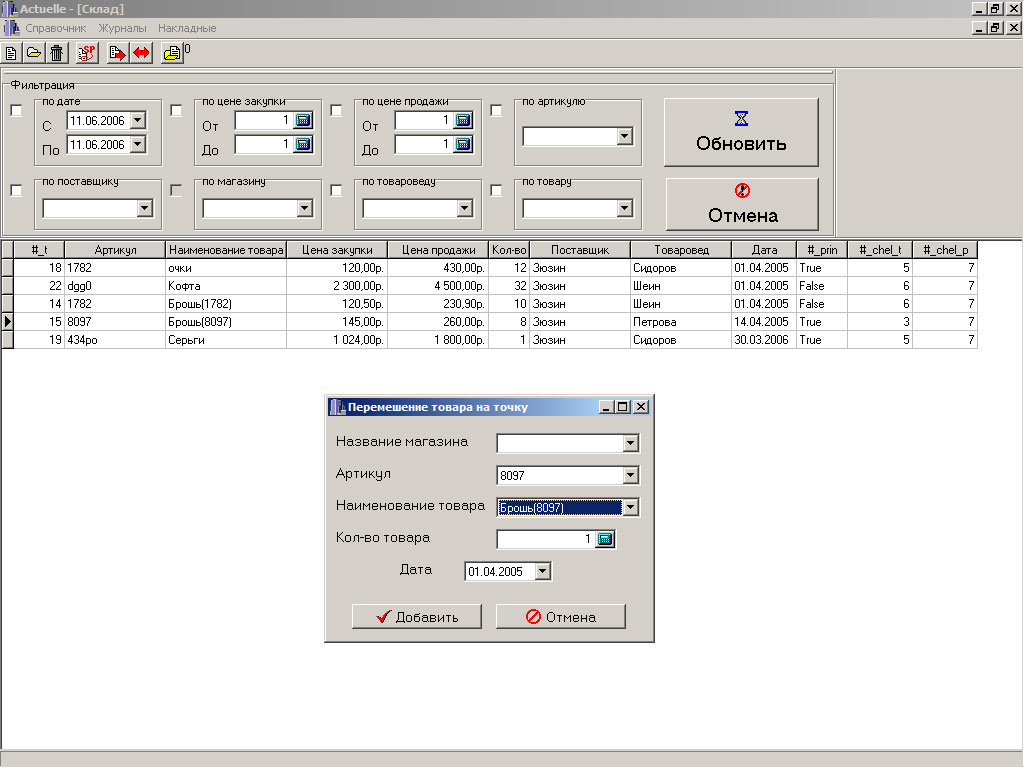
Task: Expand the 'по товару' filter dropdown
Action: point(625,209)
